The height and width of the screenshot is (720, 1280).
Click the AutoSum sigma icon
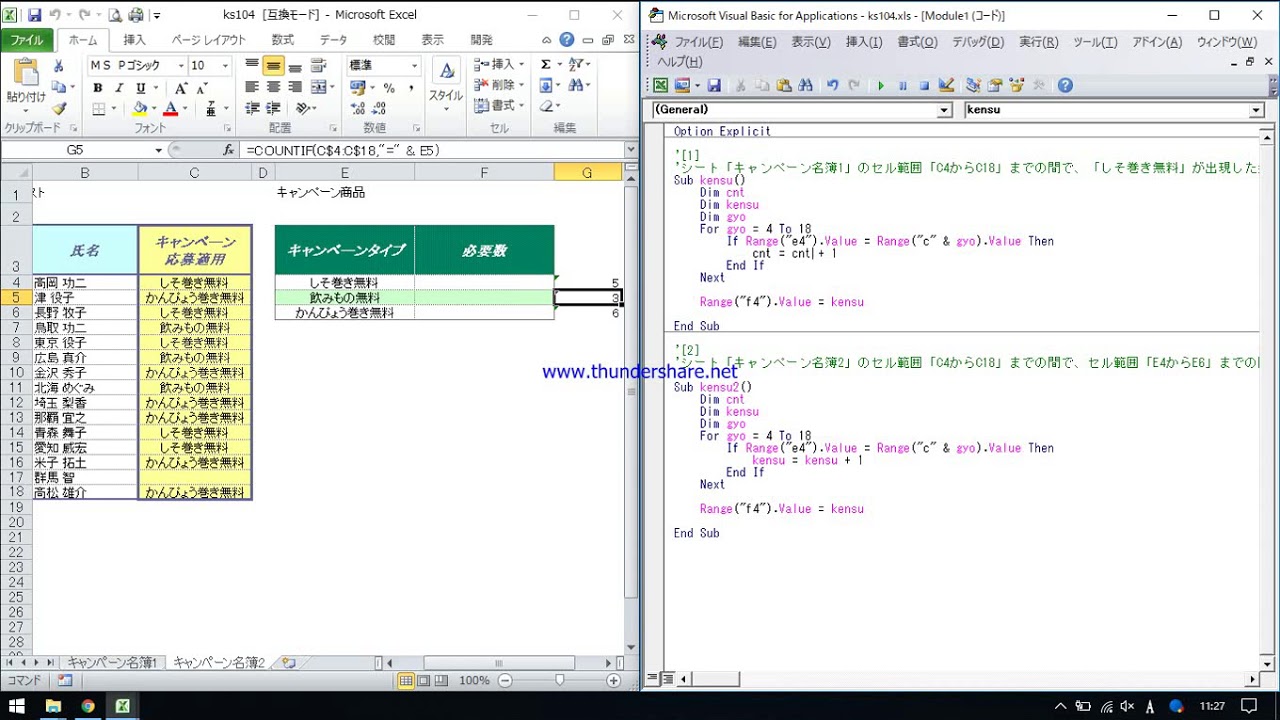(546, 64)
